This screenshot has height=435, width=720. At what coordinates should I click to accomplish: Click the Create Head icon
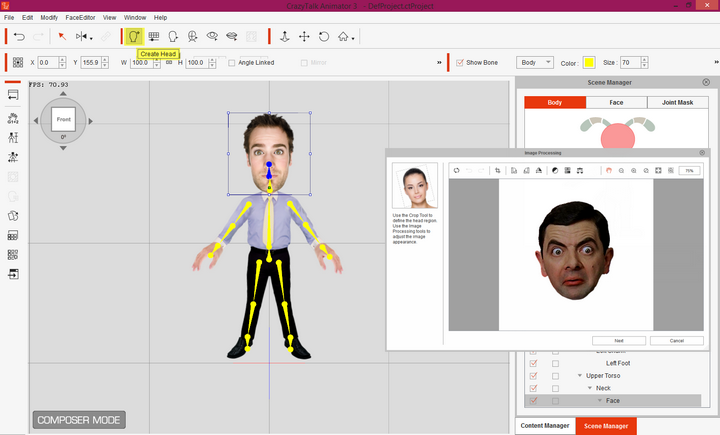tap(134, 36)
